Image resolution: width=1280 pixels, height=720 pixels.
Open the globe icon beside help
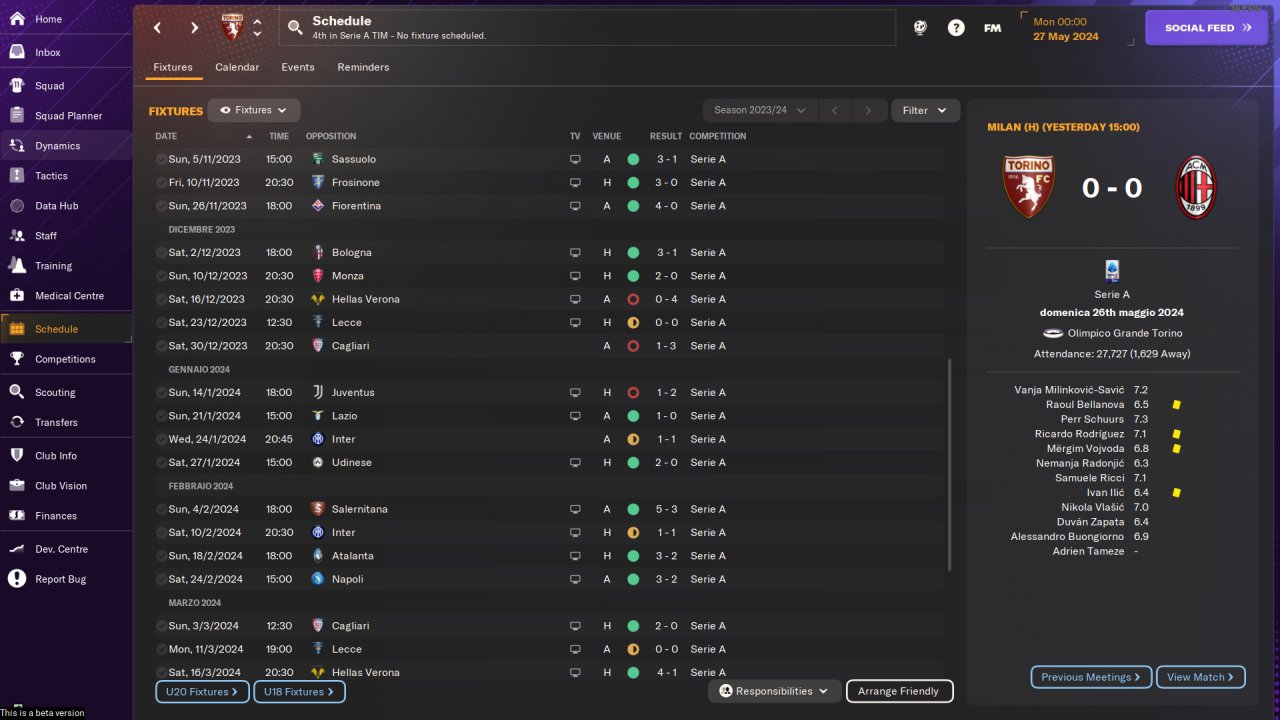[x=920, y=28]
